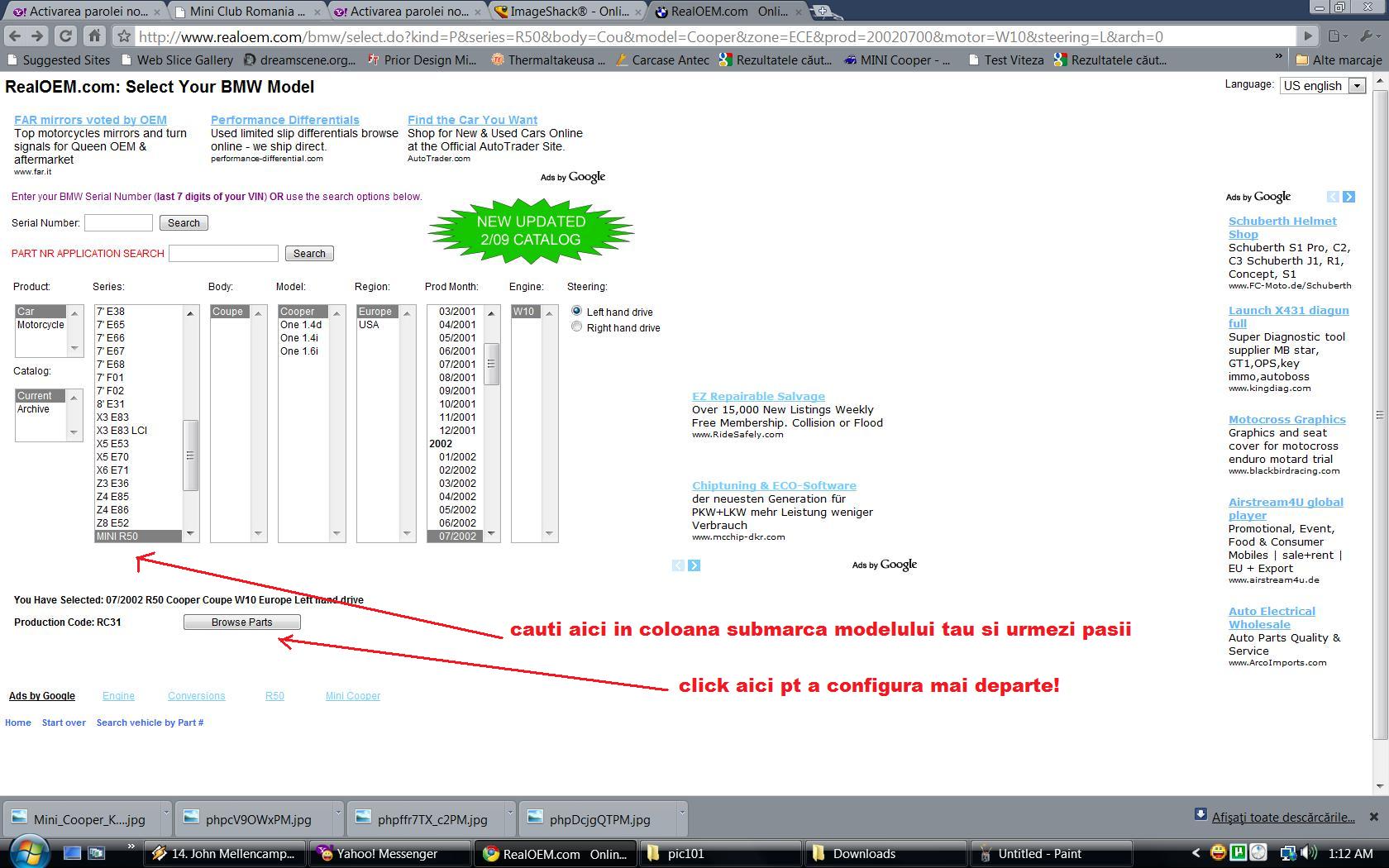Click the Show Desktop quick launch icon
Image resolution: width=1389 pixels, height=868 pixels.
72,853
